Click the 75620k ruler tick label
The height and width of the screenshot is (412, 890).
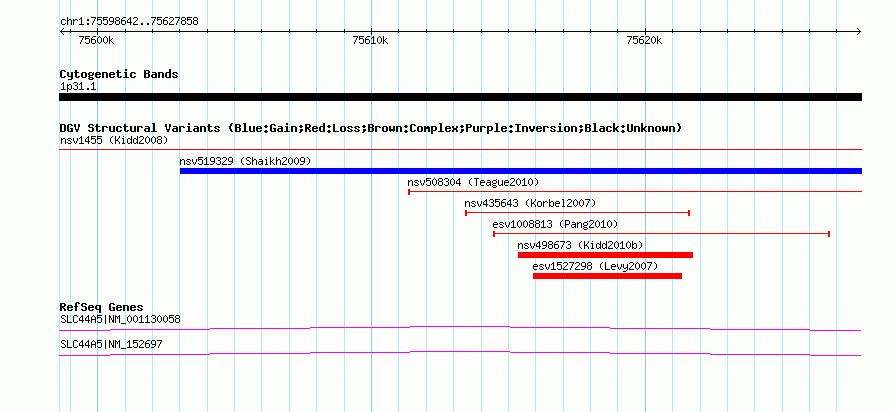point(644,40)
